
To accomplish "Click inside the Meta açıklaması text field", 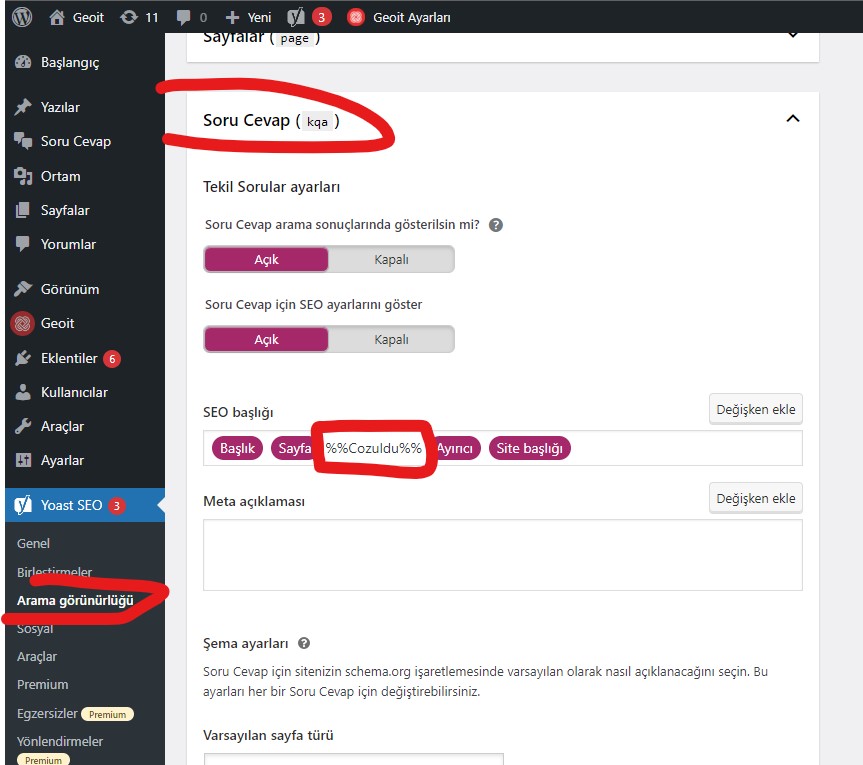I will (x=502, y=555).
